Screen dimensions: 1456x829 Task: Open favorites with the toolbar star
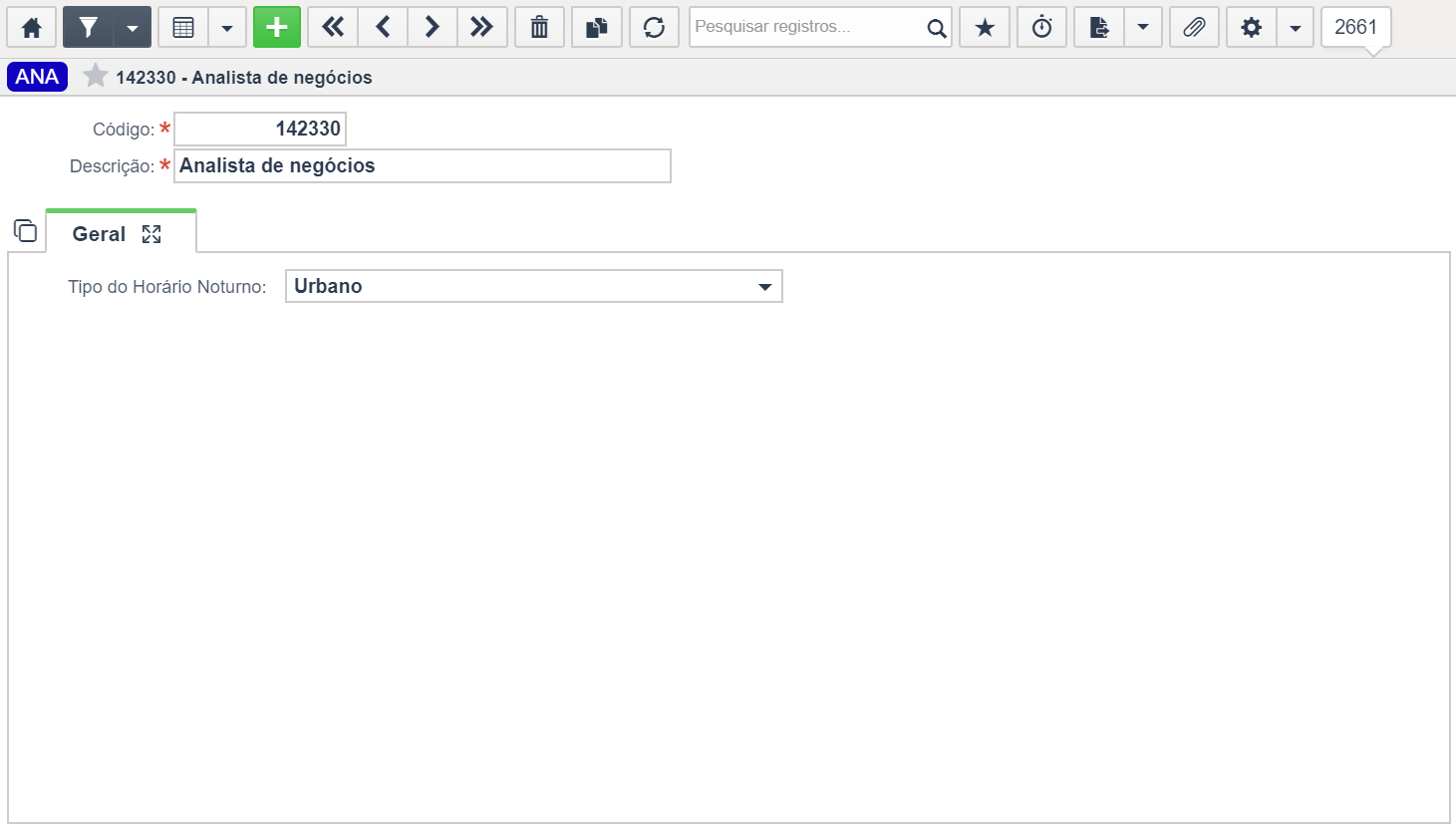[985, 28]
